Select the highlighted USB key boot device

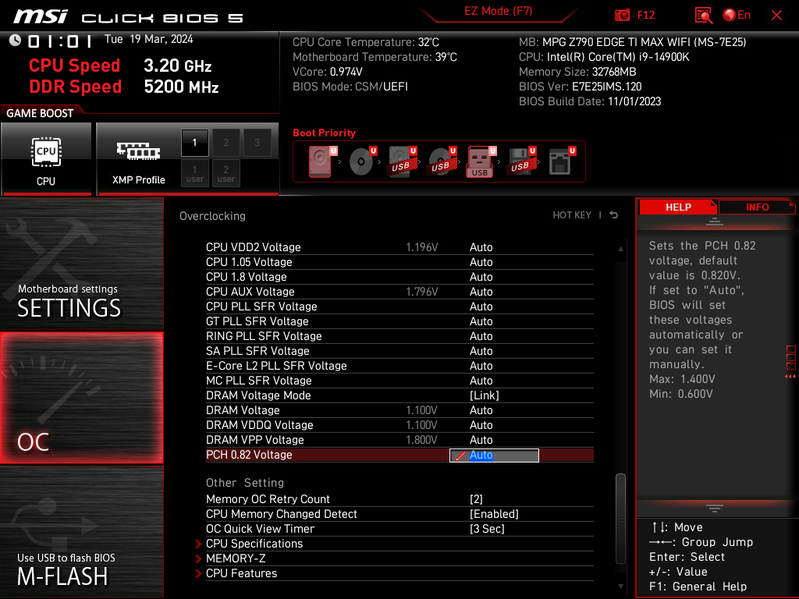coord(481,161)
